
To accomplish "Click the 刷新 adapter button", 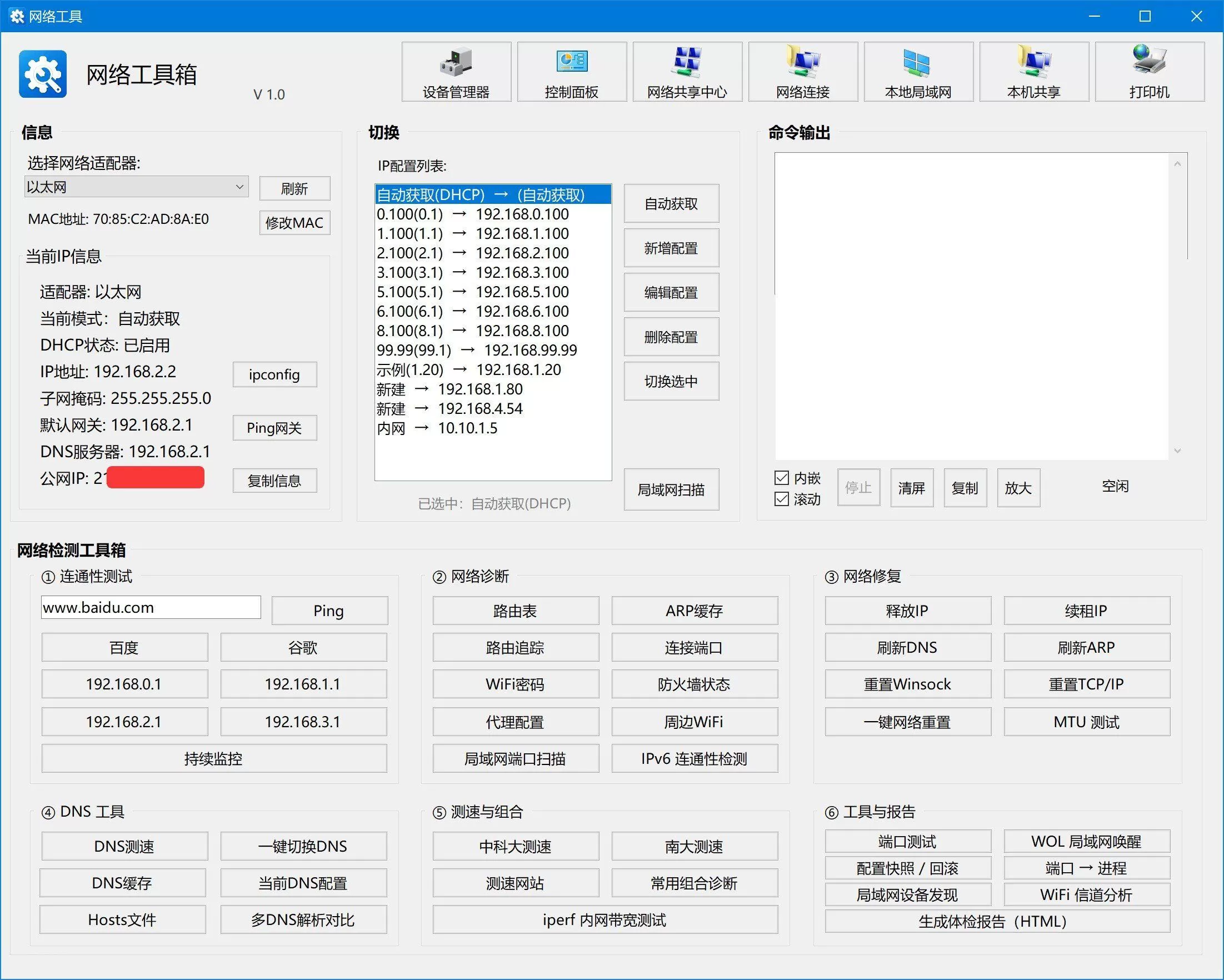I will pos(294,188).
